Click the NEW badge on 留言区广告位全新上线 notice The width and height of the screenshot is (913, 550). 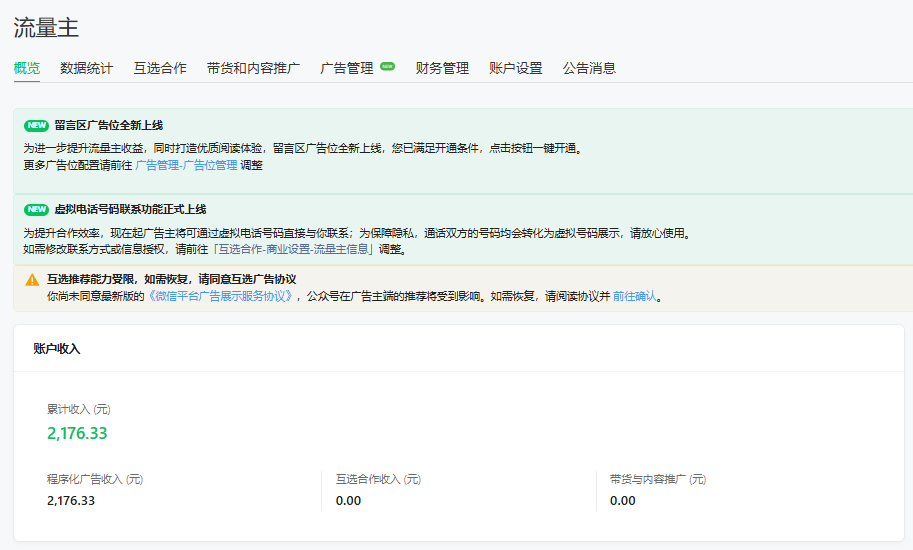pos(36,126)
